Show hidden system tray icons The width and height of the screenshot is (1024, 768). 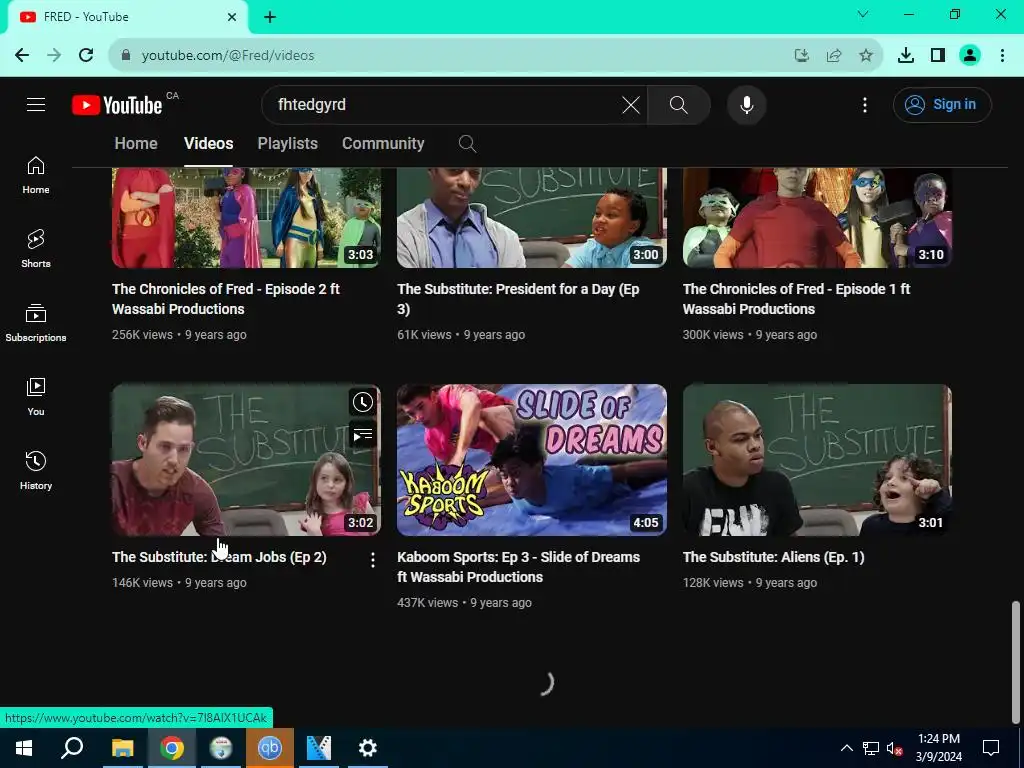(x=846, y=748)
